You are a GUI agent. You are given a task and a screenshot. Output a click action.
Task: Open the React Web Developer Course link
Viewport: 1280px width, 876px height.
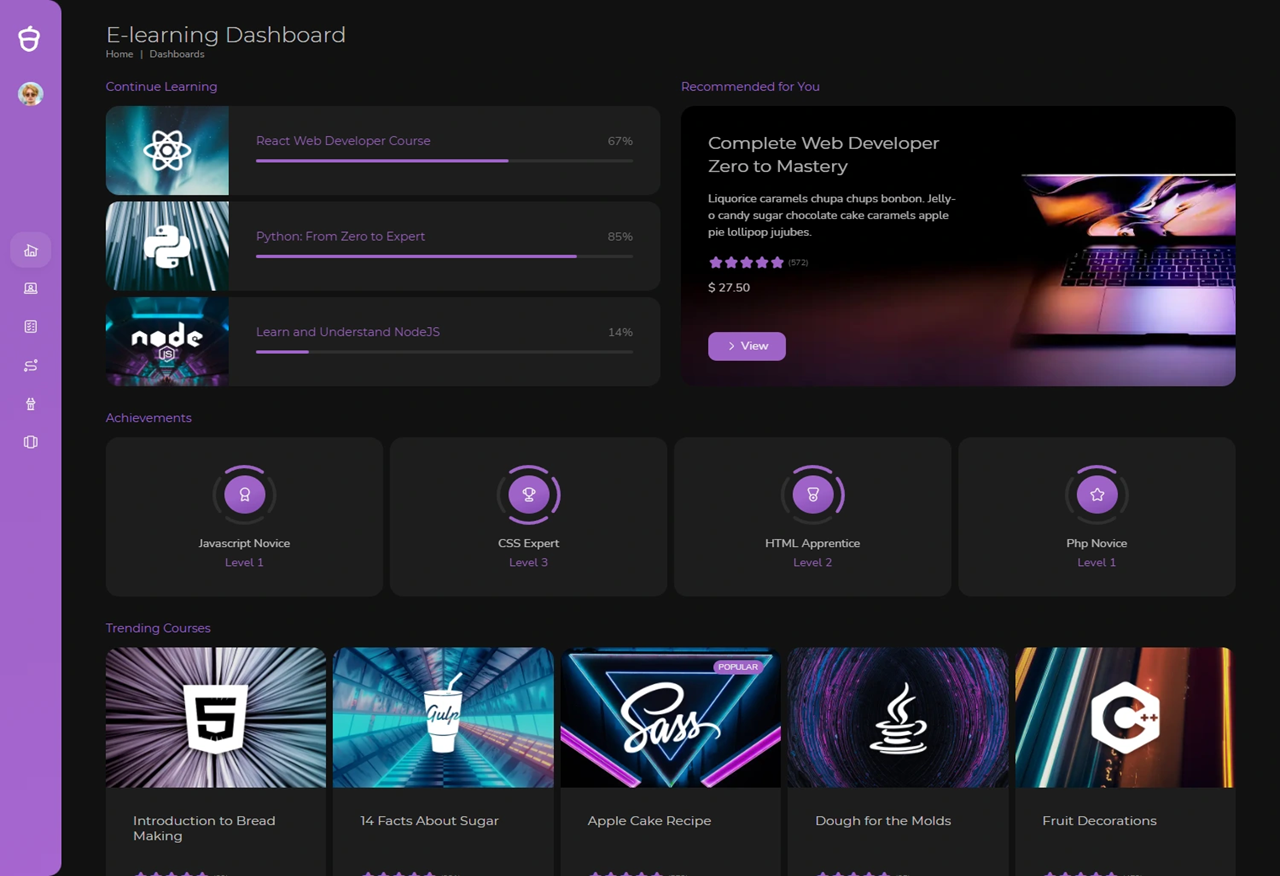(x=343, y=141)
